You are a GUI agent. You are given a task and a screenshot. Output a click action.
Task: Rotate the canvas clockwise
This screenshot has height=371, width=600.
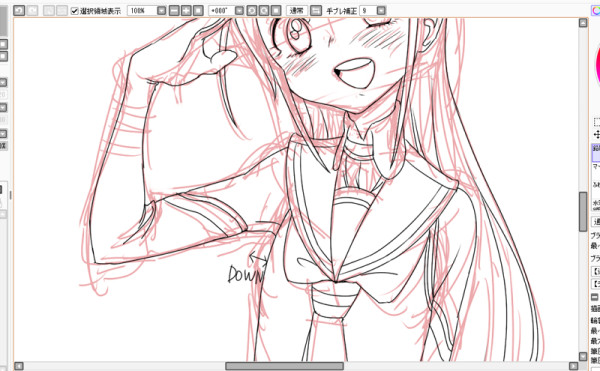[264, 11]
